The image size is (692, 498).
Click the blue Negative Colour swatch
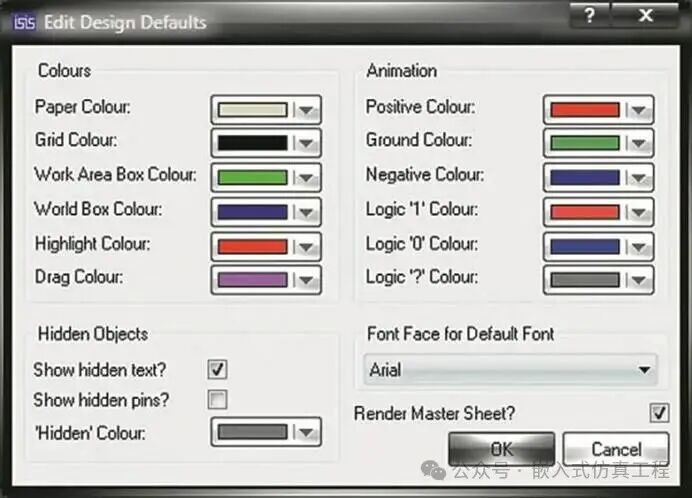[585, 177]
